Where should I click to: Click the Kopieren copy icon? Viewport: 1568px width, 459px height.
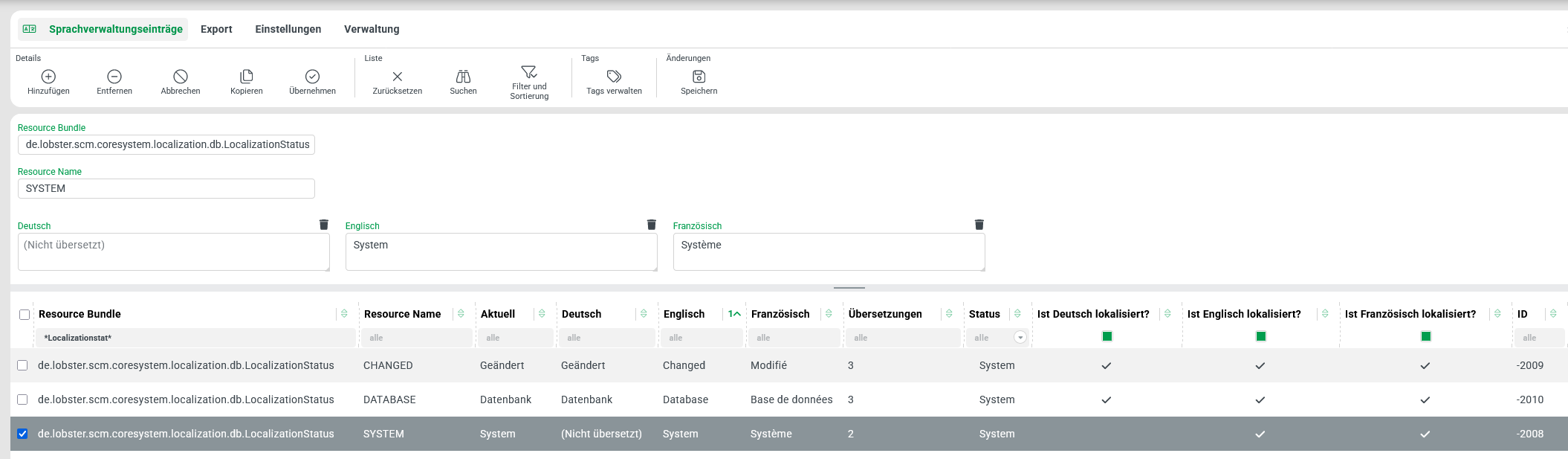click(x=247, y=77)
